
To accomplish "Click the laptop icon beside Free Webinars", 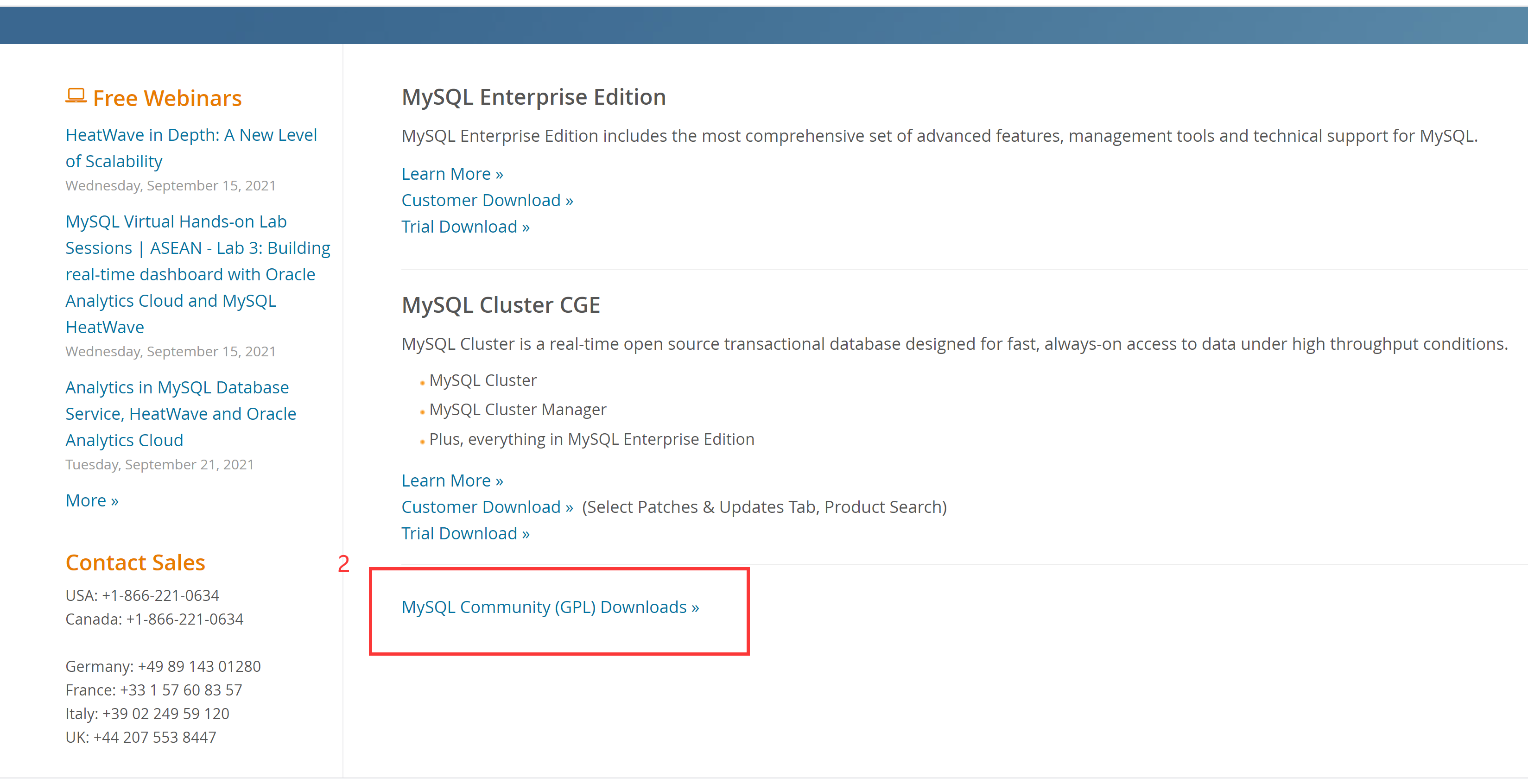I will 76,96.
